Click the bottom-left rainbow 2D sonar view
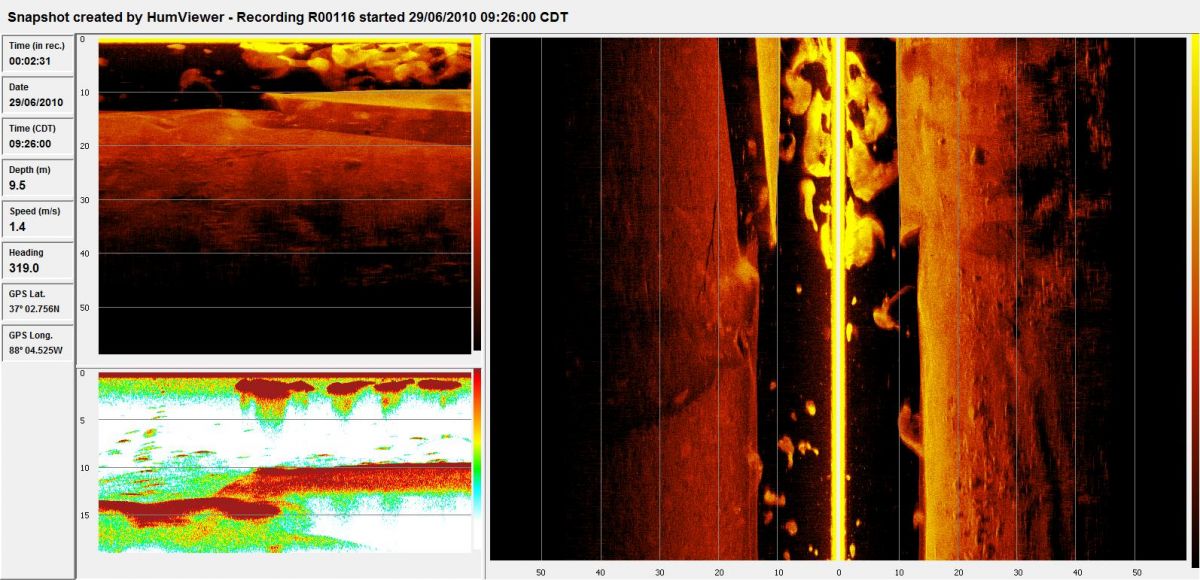1200x580 pixels. (285, 460)
